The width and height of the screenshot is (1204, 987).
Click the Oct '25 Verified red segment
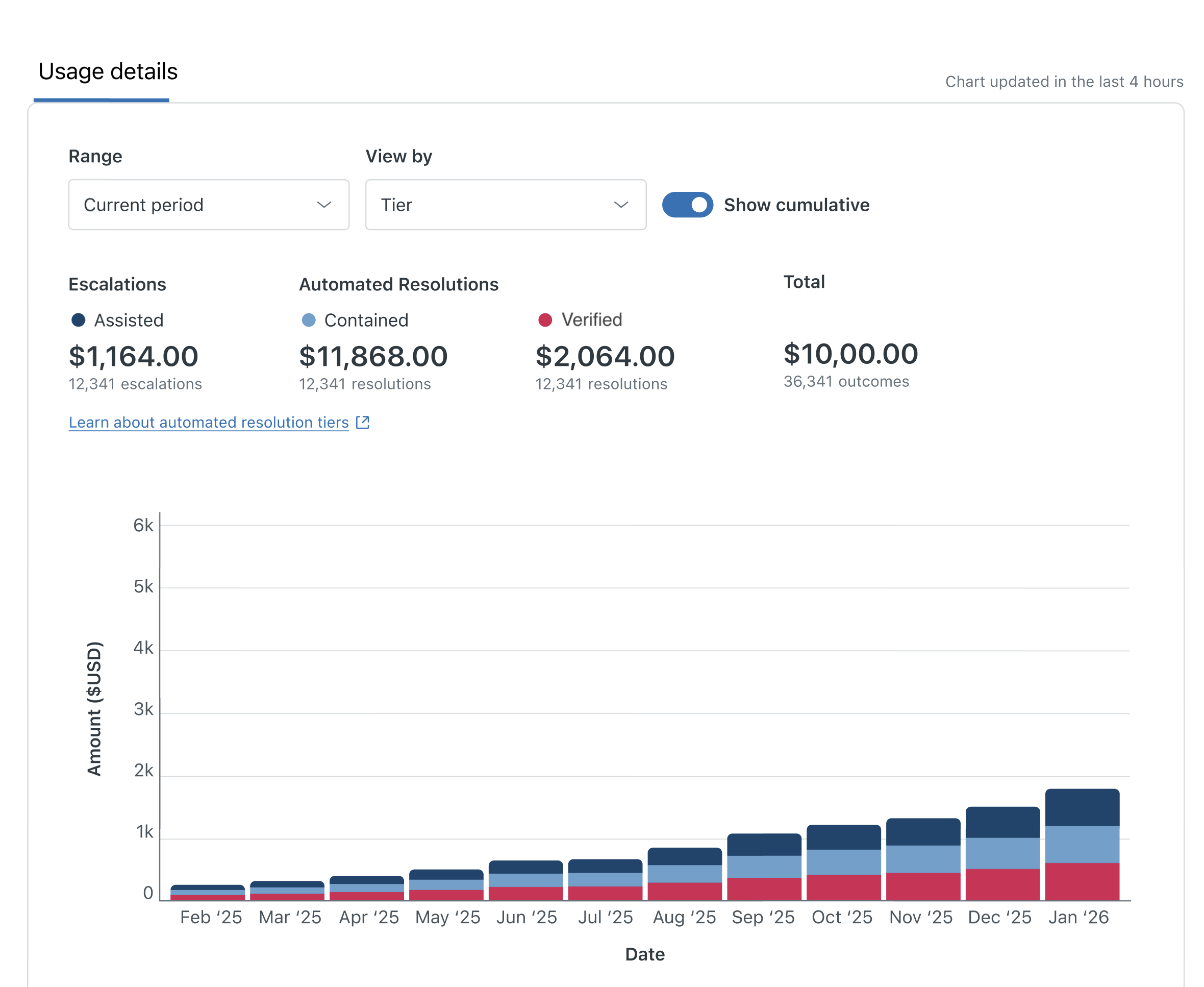tap(844, 887)
